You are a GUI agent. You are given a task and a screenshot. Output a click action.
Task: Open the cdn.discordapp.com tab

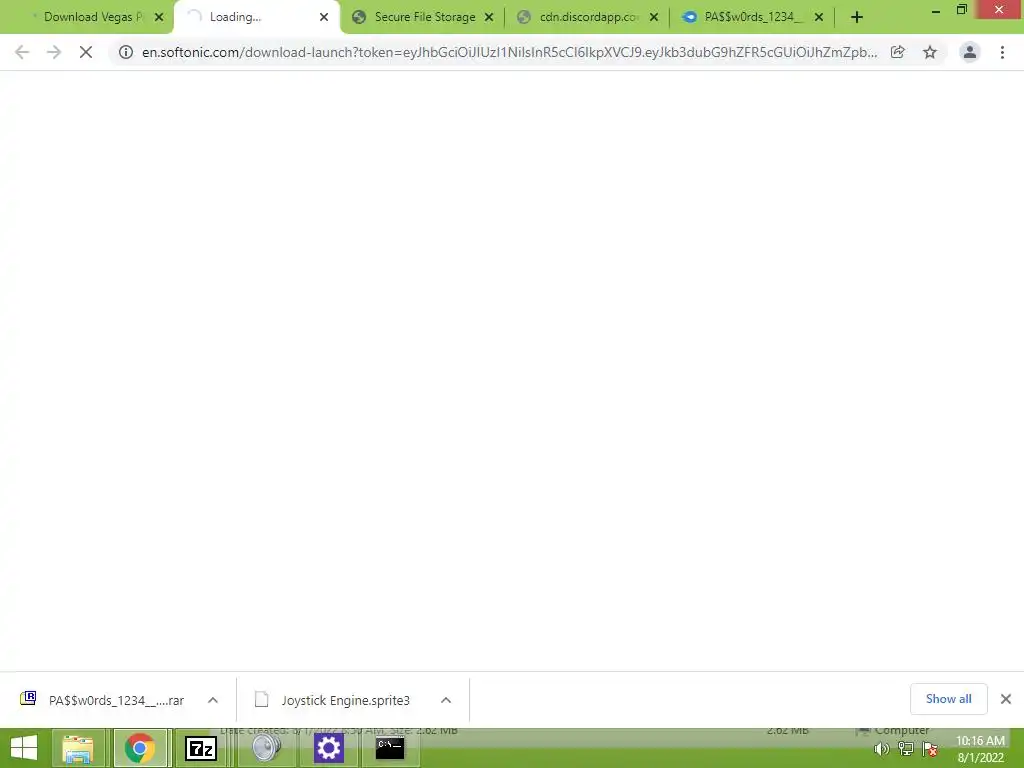pos(586,17)
